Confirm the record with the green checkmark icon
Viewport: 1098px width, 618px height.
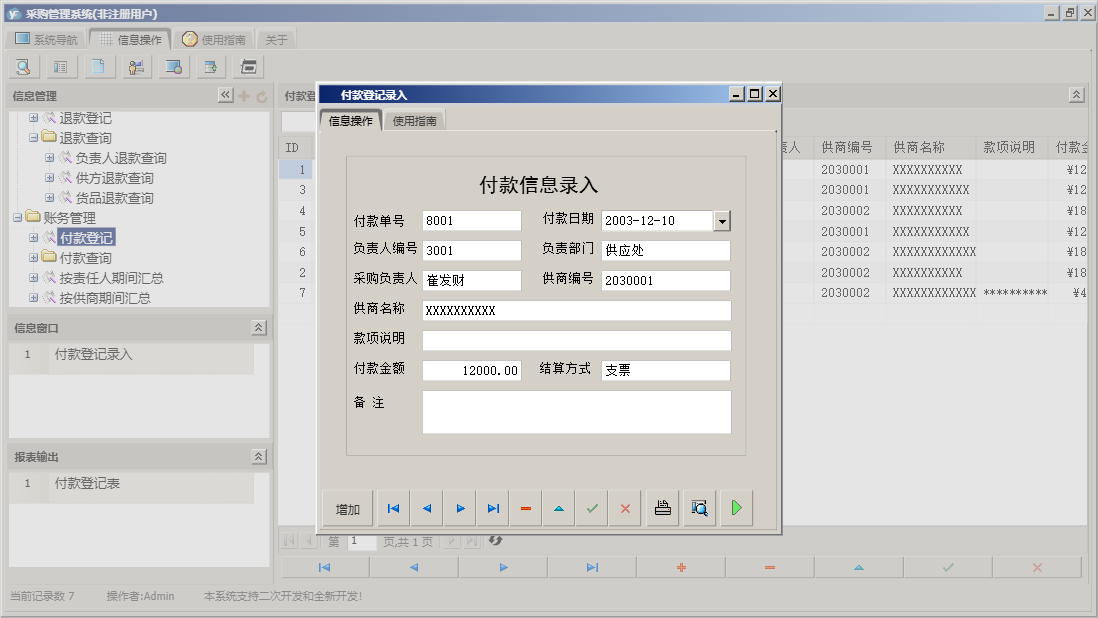tap(591, 507)
